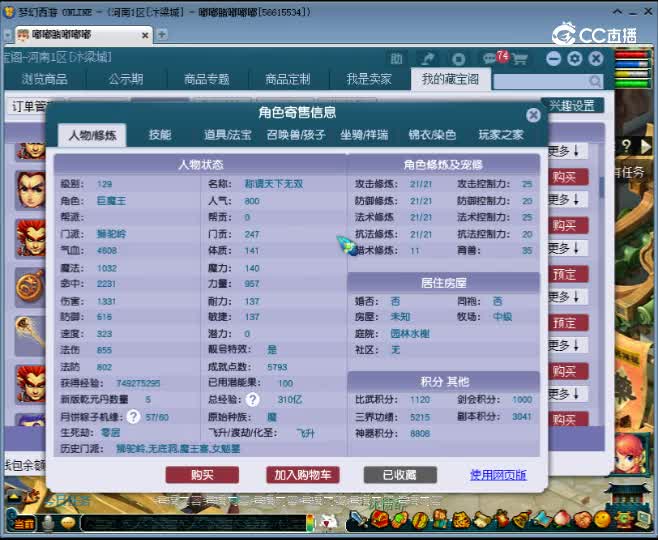Click the yellow status bar

(631, 73)
